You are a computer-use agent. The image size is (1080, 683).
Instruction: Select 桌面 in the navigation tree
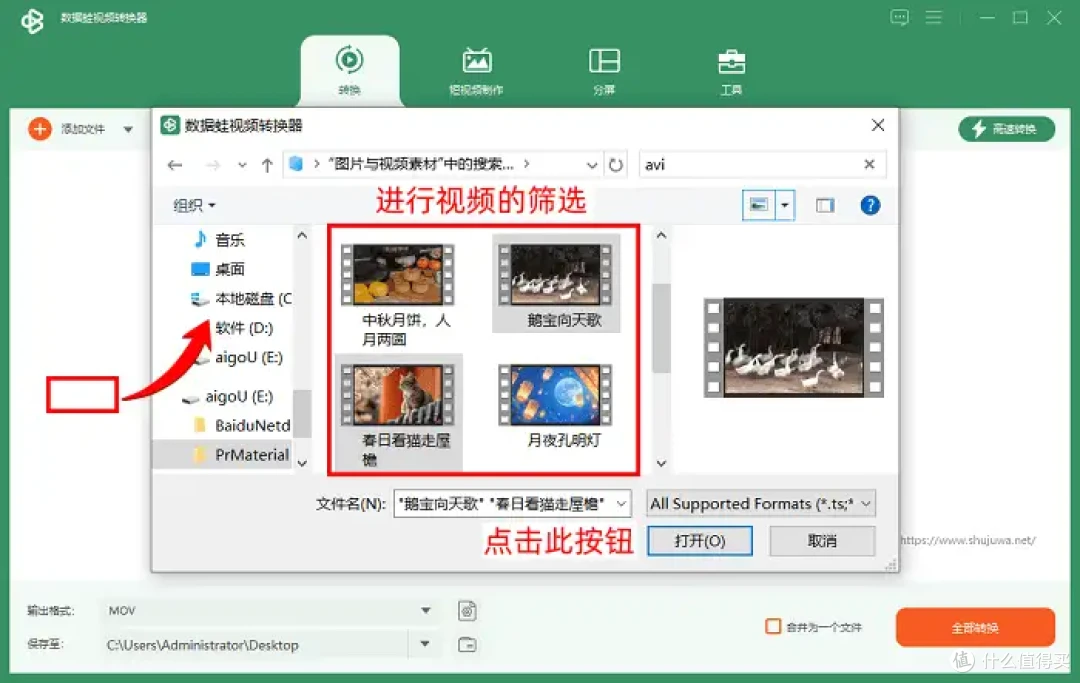218,269
